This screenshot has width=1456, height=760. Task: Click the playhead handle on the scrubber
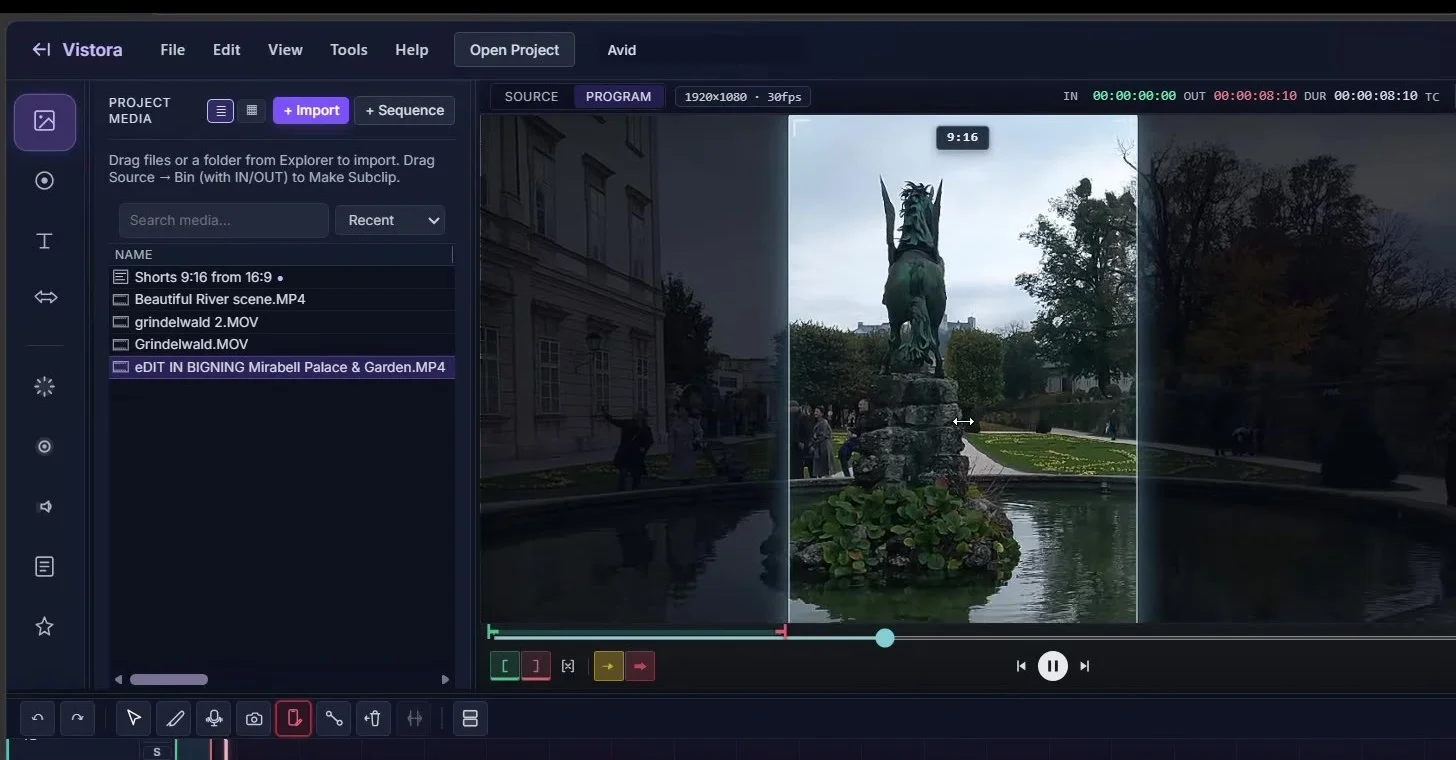click(885, 638)
